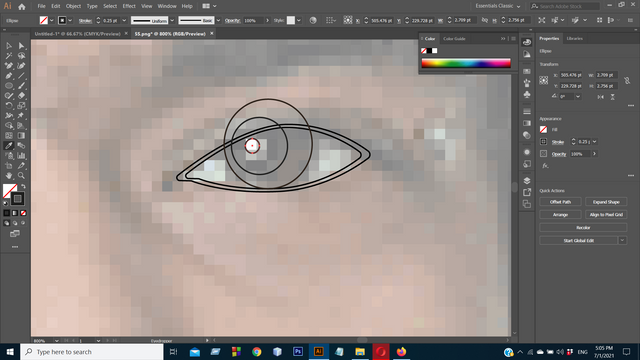Select the Hand tool
The image size is (640, 360).
[x=9, y=176]
